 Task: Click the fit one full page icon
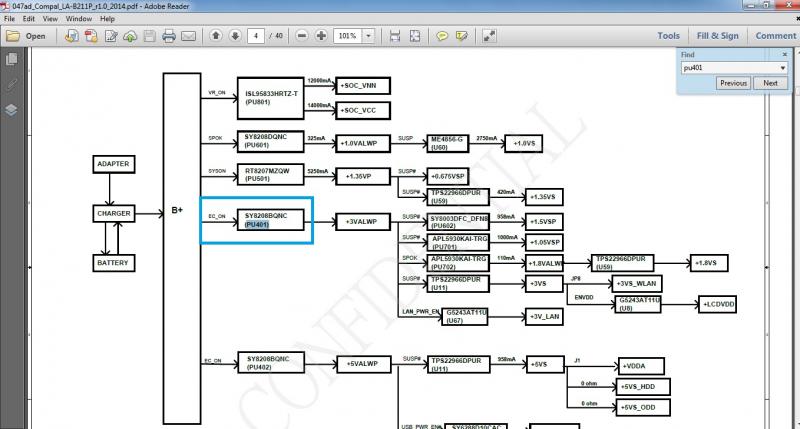[415, 36]
